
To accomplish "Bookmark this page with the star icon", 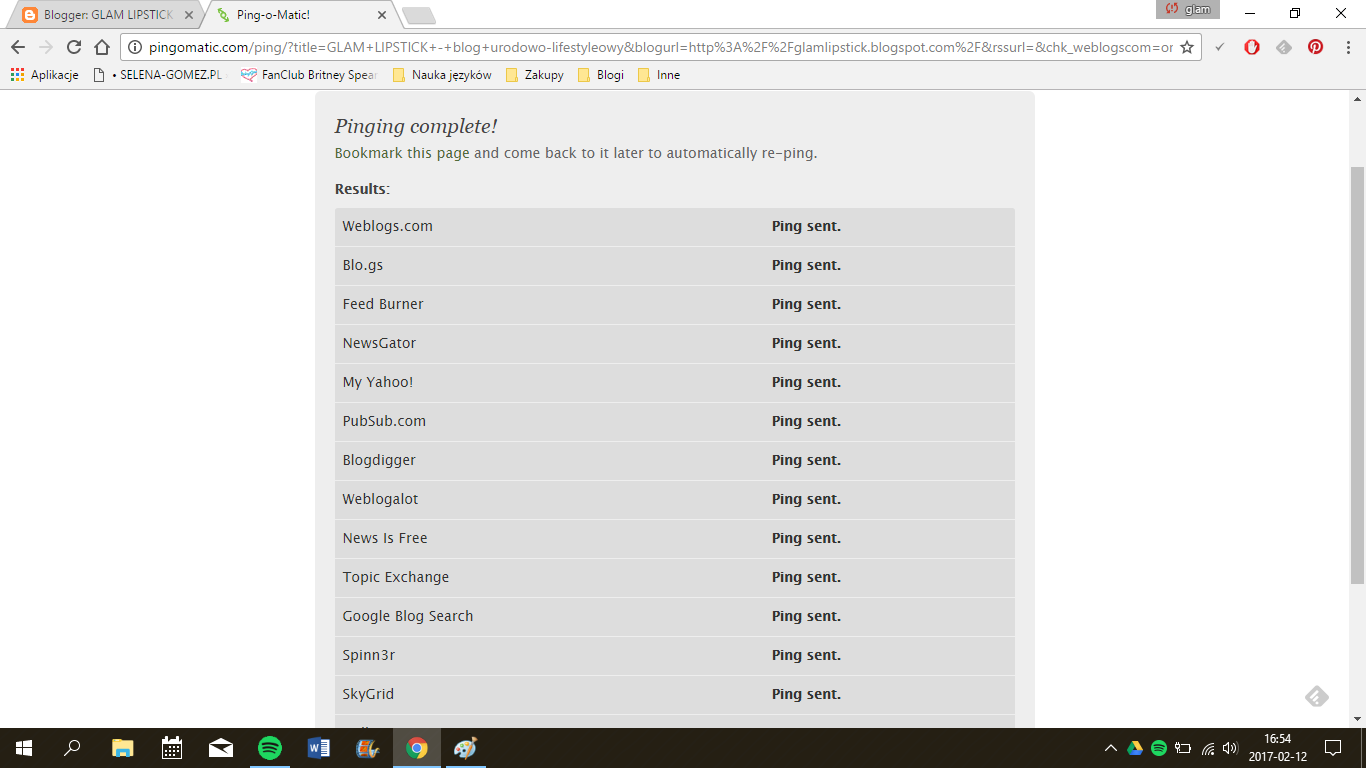I will (x=1187, y=47).
